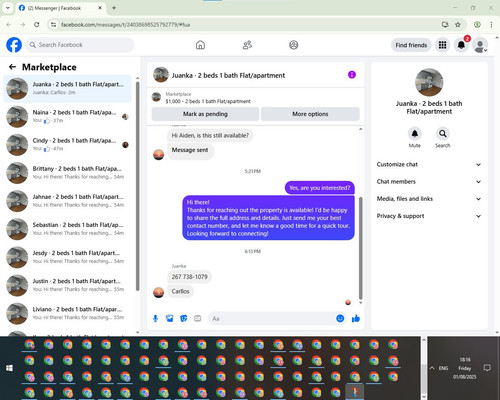This screenshot has height=400, width=500.
Task: Open the Groups icon in top navigation
Action: point(294,45)
